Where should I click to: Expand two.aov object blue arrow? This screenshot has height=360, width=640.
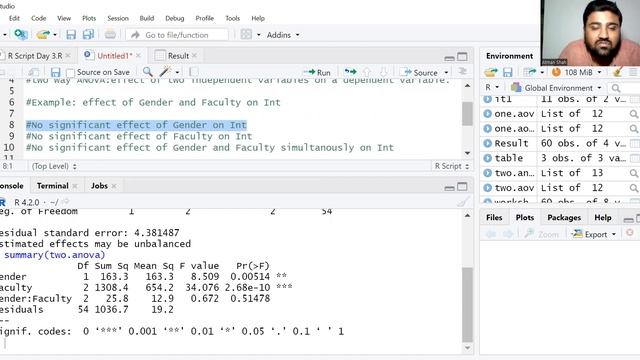487,188
